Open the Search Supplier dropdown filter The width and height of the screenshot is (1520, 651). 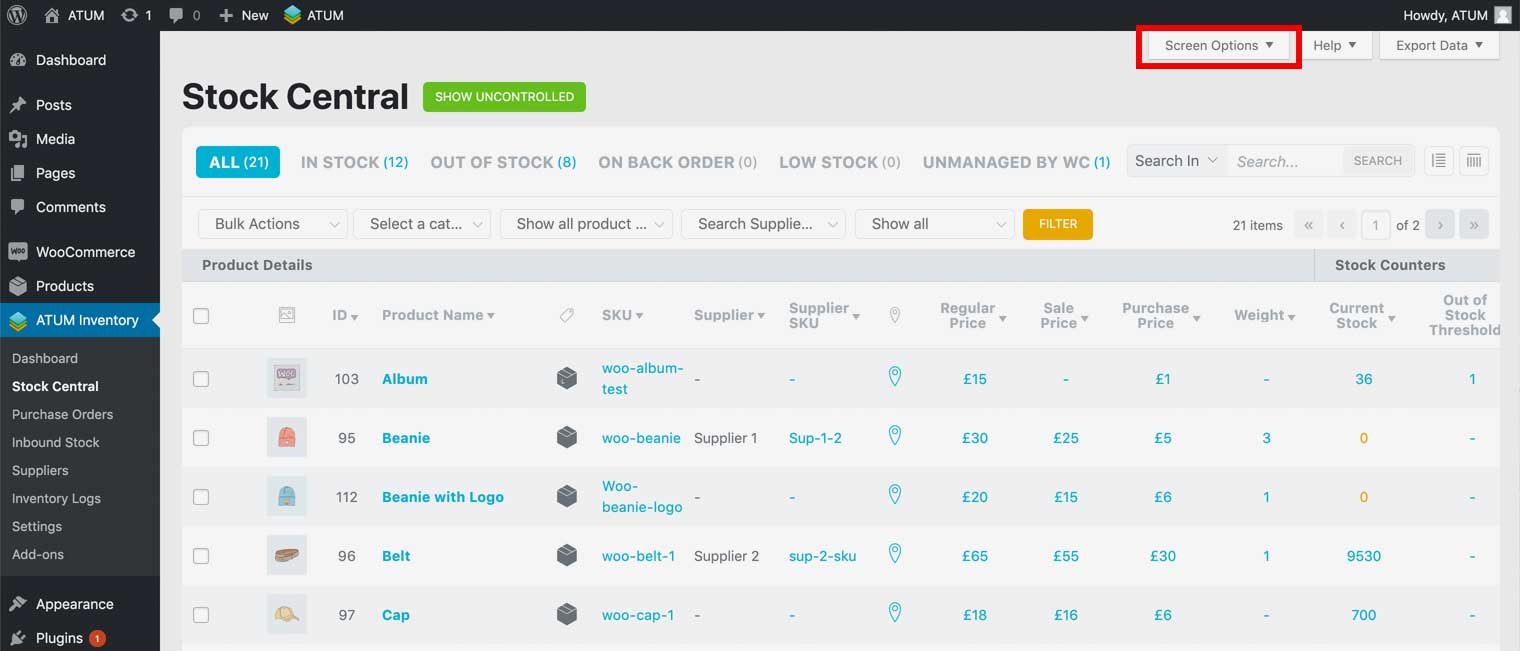point(763,224)
